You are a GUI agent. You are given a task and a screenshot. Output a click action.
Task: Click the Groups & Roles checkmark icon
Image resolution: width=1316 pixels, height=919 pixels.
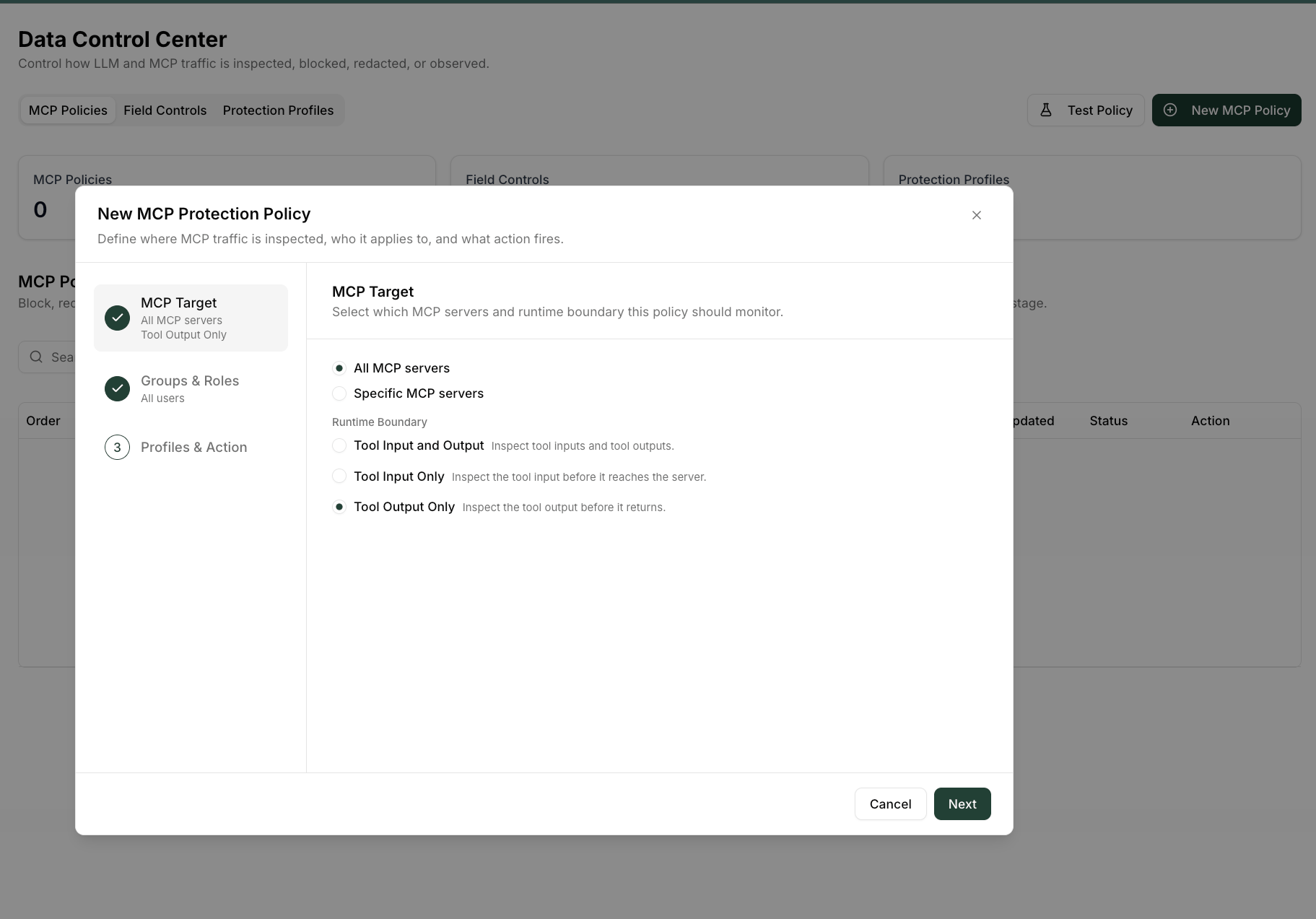point(117,388)
